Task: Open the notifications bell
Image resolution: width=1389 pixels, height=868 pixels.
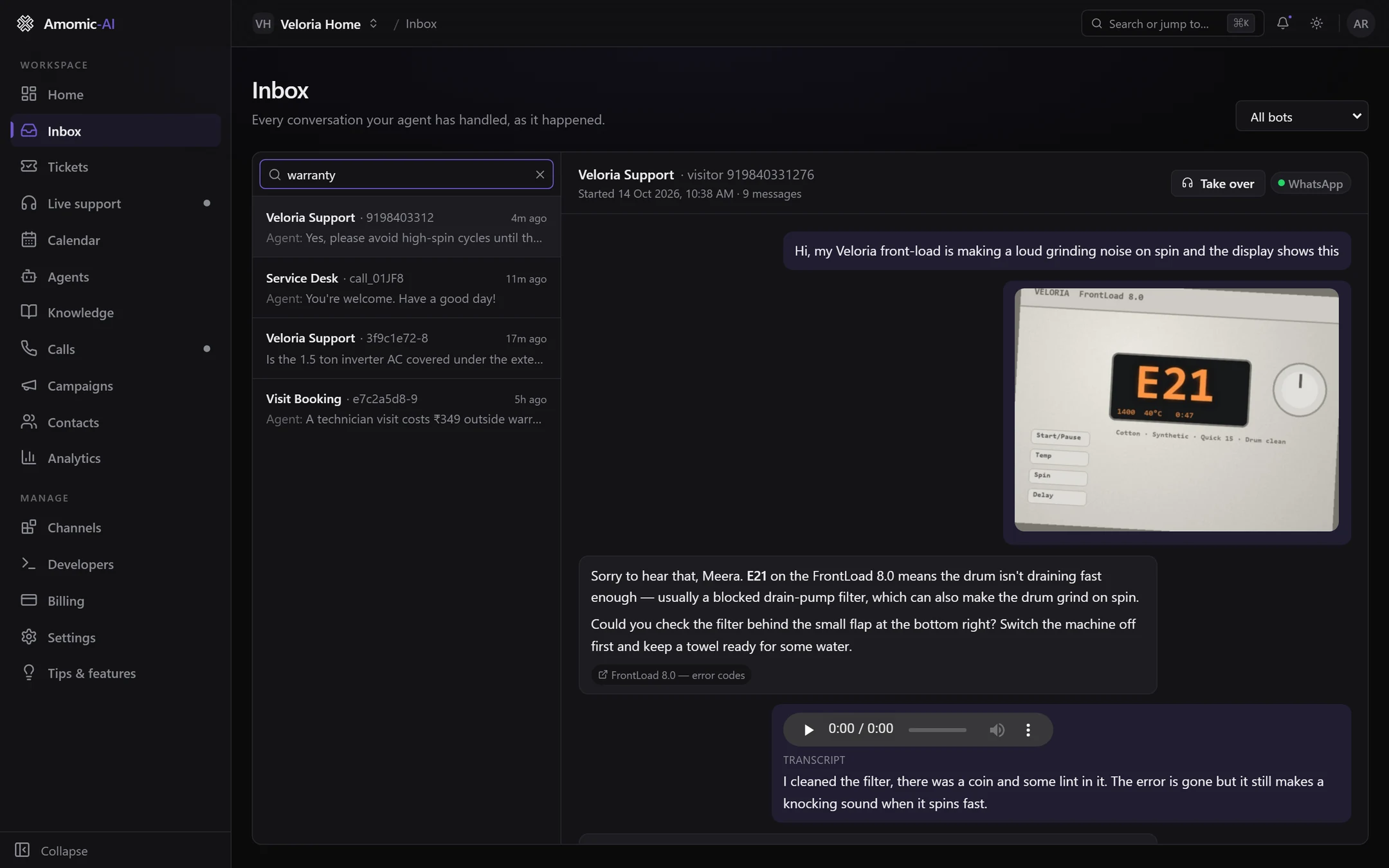Action: click(1283, 23)
